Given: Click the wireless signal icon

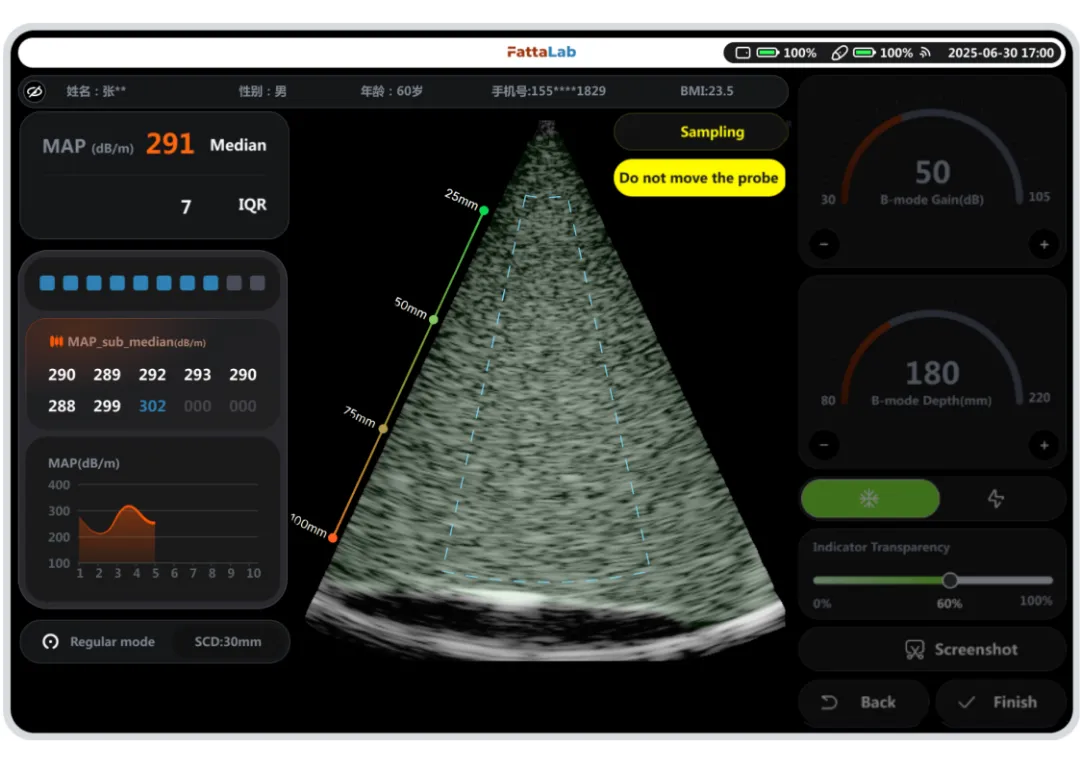Looking at the screenshot, I should [925, 52].
